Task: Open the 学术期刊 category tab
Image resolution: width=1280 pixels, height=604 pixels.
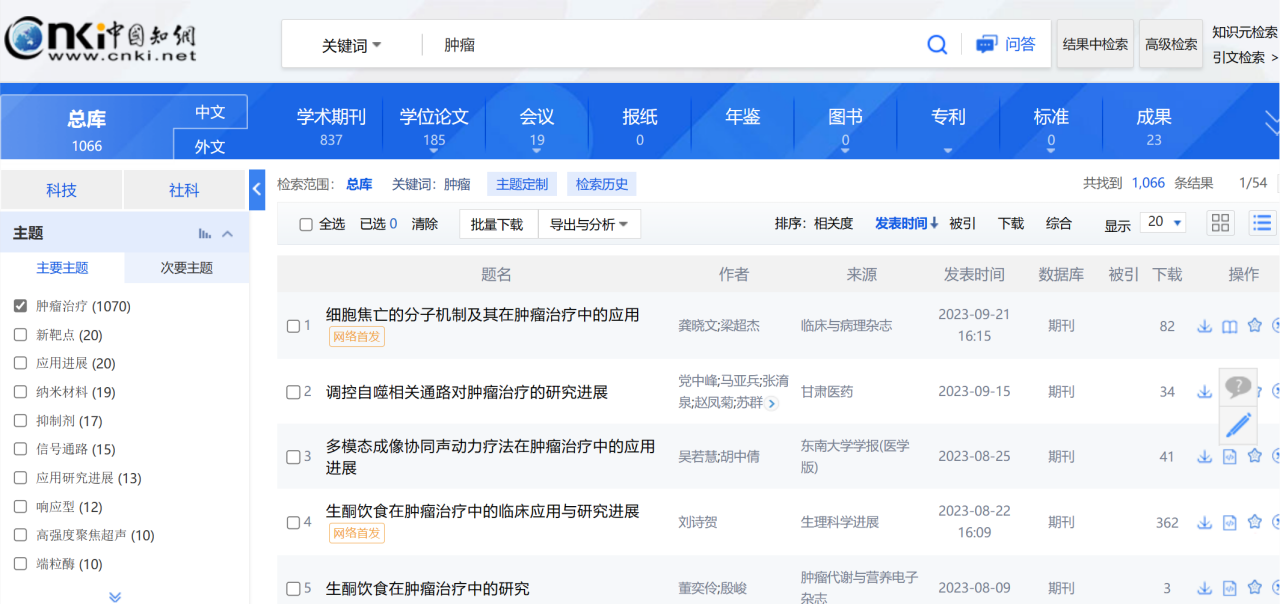Action: 331,125
